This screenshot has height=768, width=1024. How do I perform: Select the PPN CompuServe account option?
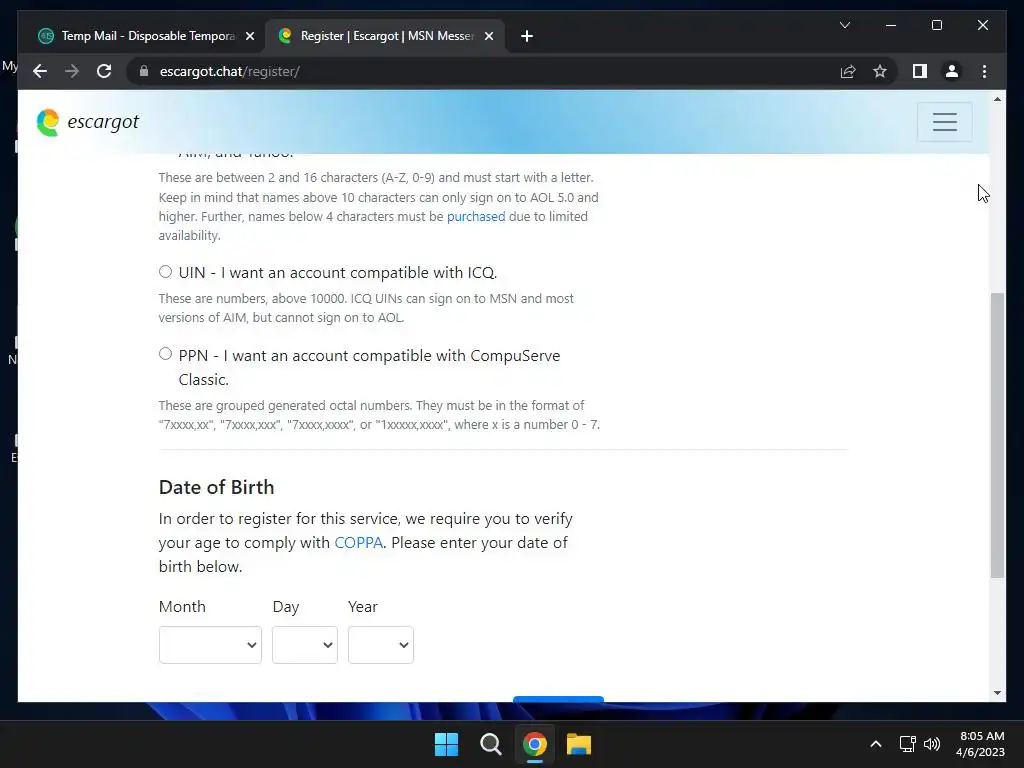165,354
